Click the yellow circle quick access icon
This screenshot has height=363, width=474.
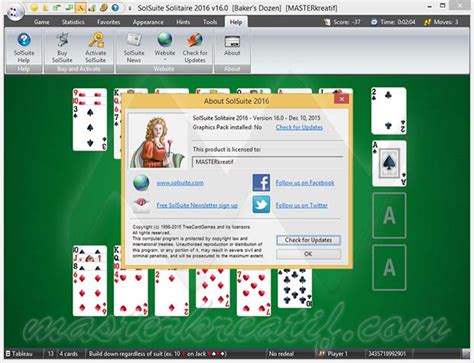click(x=34, y=8)
